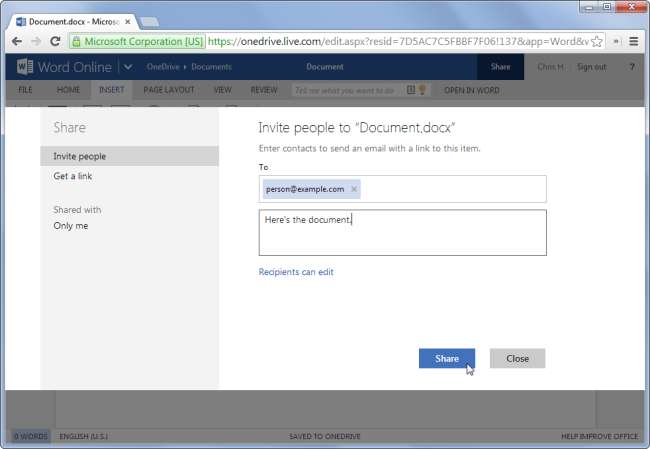Click the 0 WORDS status bar item

(31, 436)
